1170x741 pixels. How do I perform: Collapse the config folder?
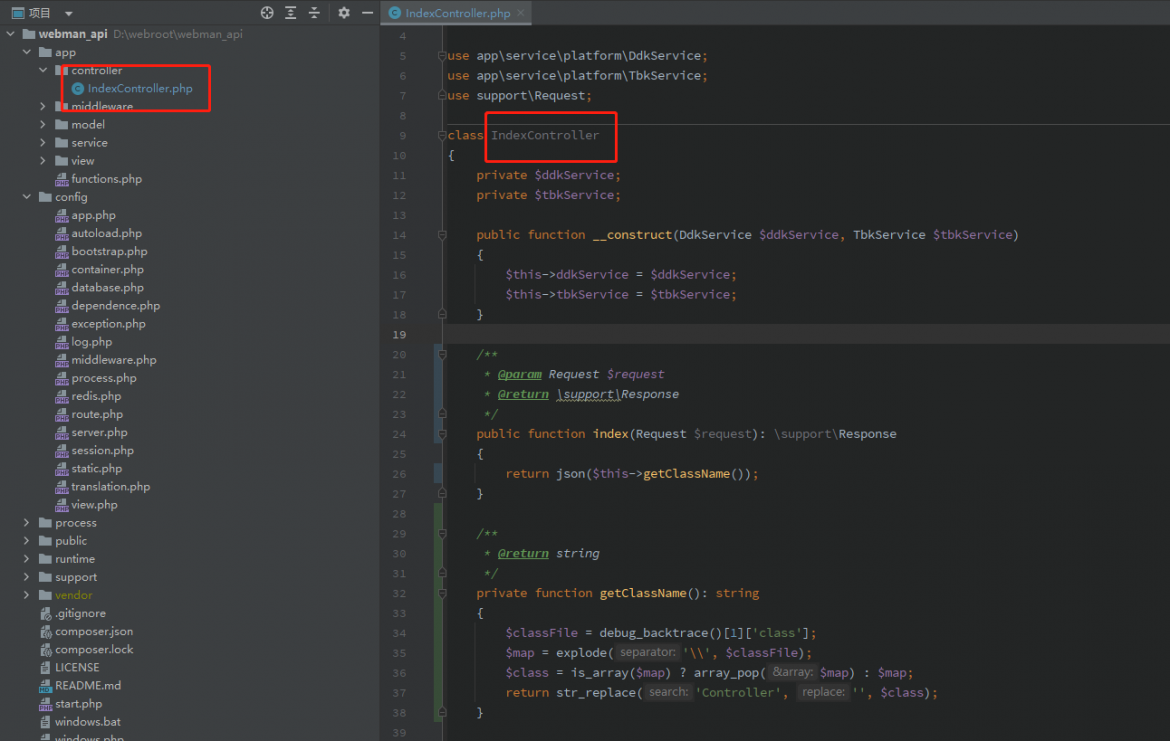tap(27, 197)
